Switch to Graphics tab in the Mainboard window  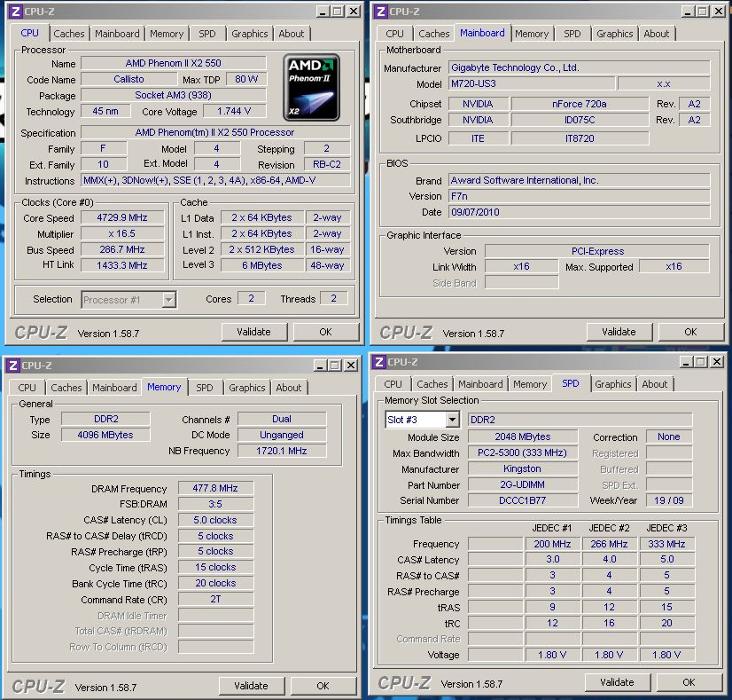pos(615,34)
